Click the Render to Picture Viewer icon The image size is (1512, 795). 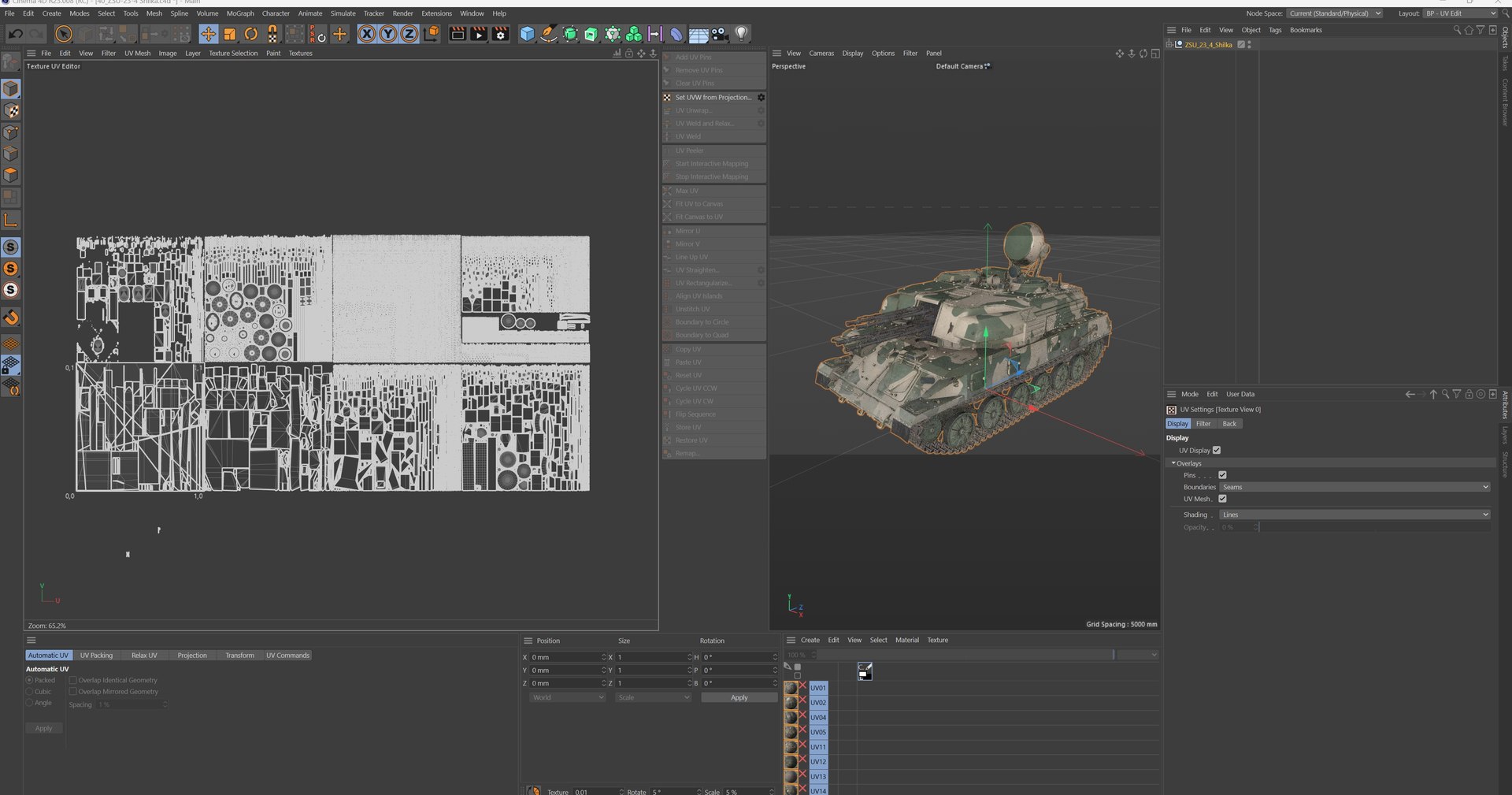pyautogui.click(x=479, y=34)
